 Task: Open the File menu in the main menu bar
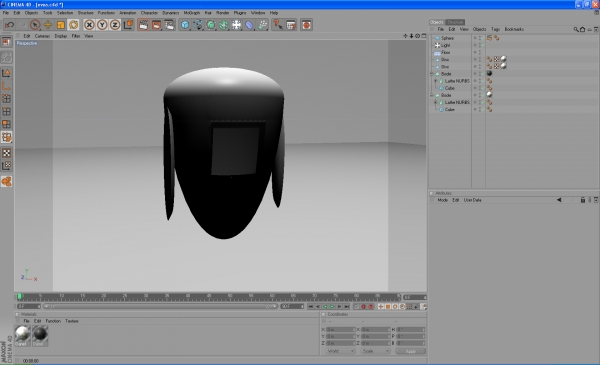coord(6,13)
